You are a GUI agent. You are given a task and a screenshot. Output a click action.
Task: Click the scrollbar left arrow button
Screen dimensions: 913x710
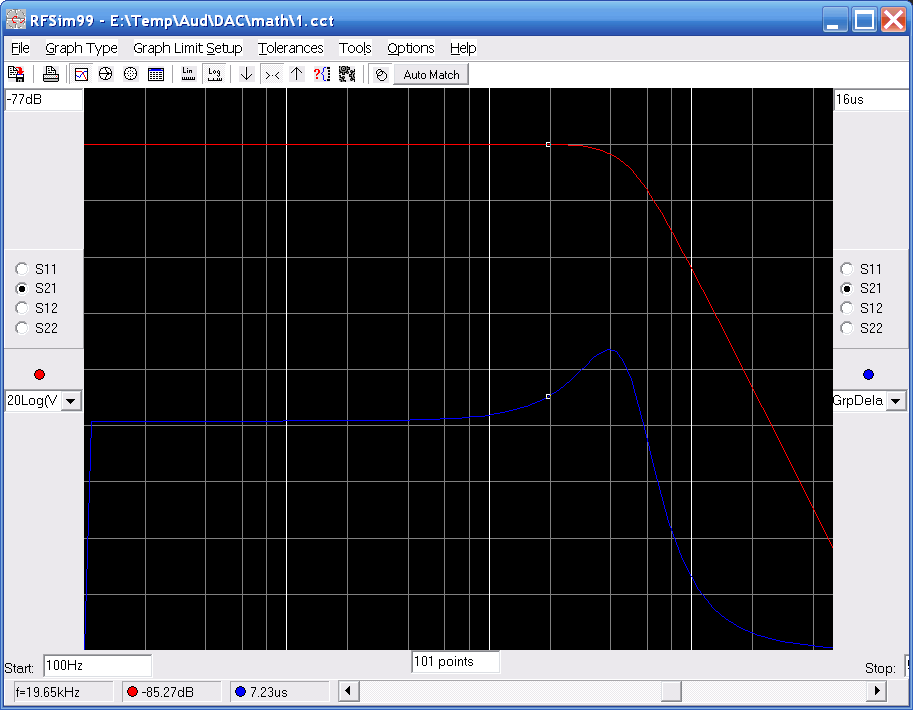(348, 691)
